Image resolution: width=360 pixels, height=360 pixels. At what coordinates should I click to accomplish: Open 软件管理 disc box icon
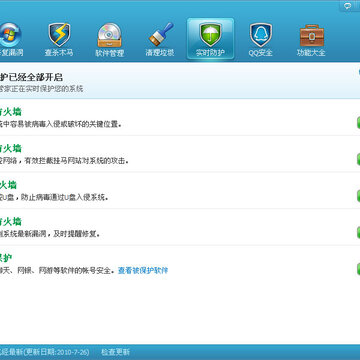pyautogui.click(x=110, y=35)
